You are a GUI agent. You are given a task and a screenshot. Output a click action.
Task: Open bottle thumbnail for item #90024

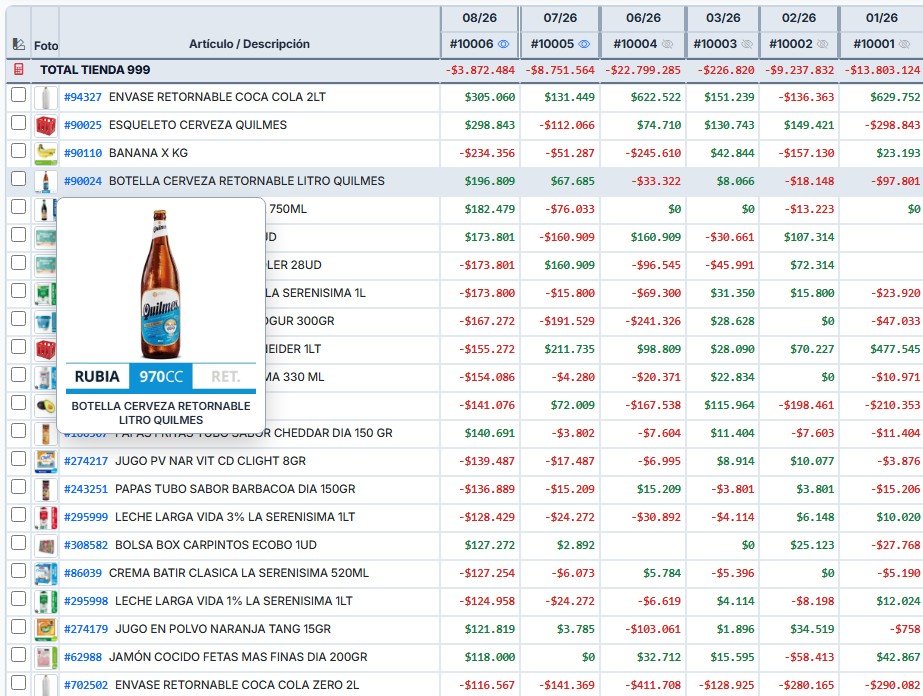[x=45, y=181]
